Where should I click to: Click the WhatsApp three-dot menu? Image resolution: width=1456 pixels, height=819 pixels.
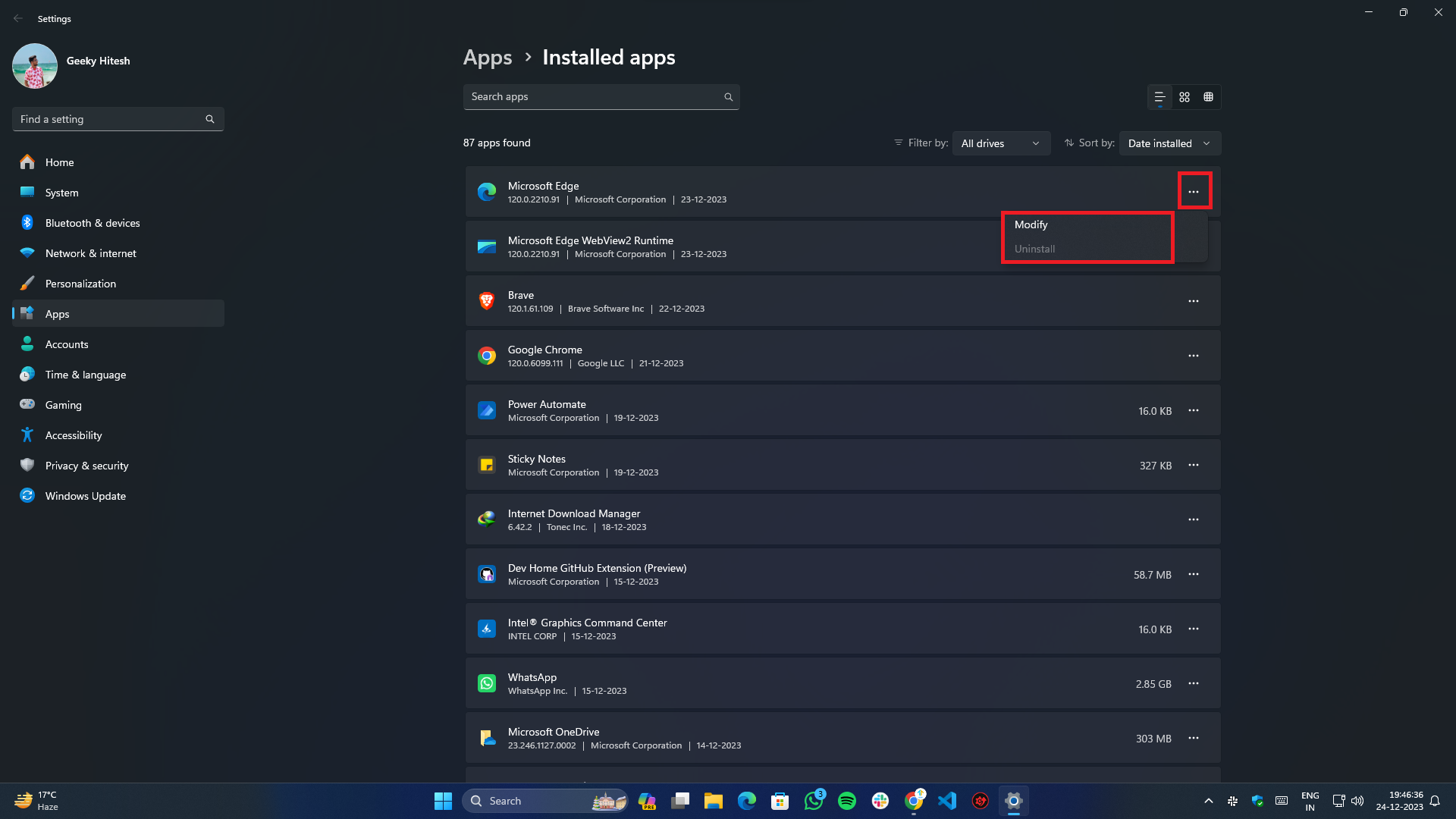[1193, 683]
